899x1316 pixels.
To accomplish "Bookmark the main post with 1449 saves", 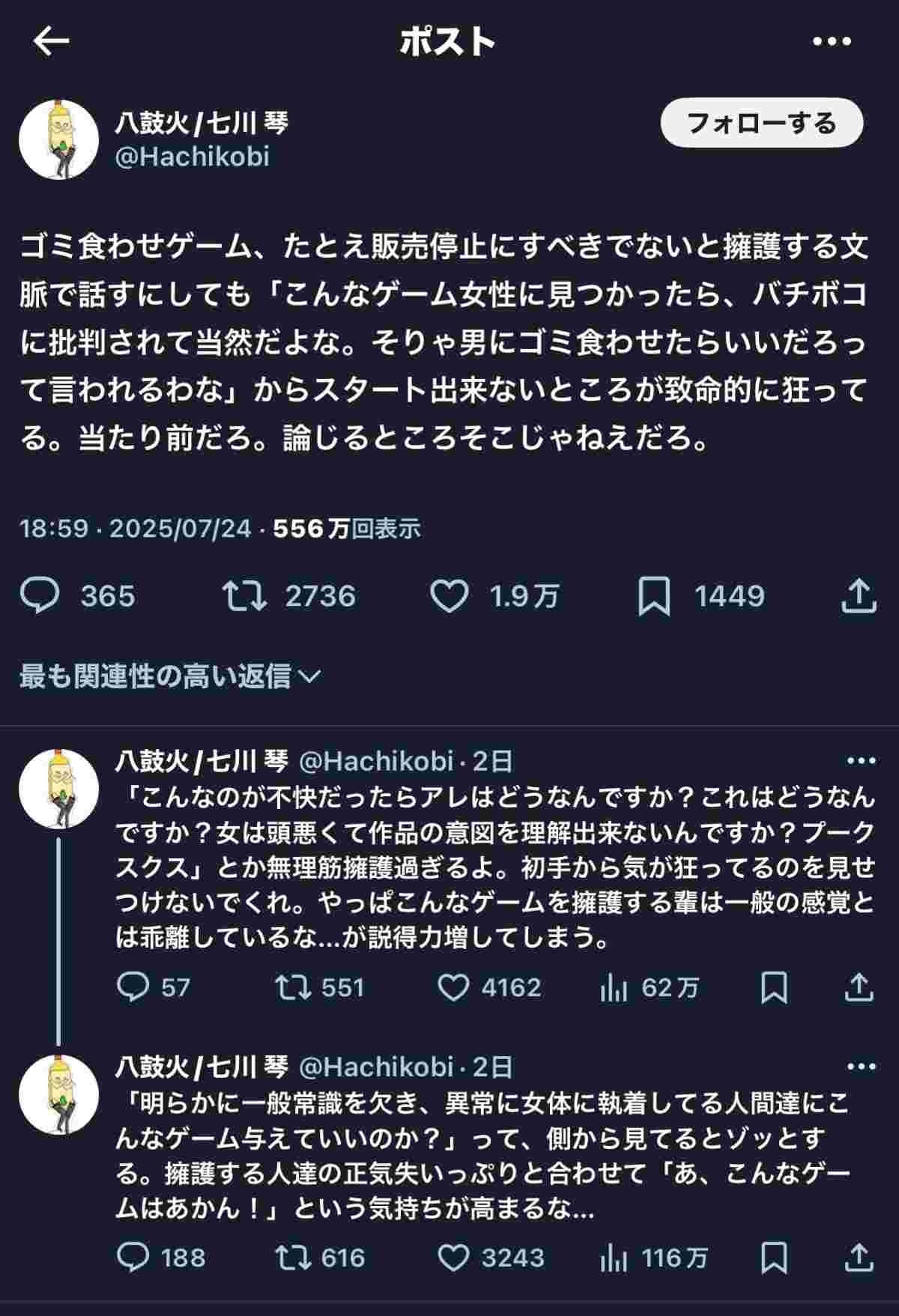I will tap(653, 597).
